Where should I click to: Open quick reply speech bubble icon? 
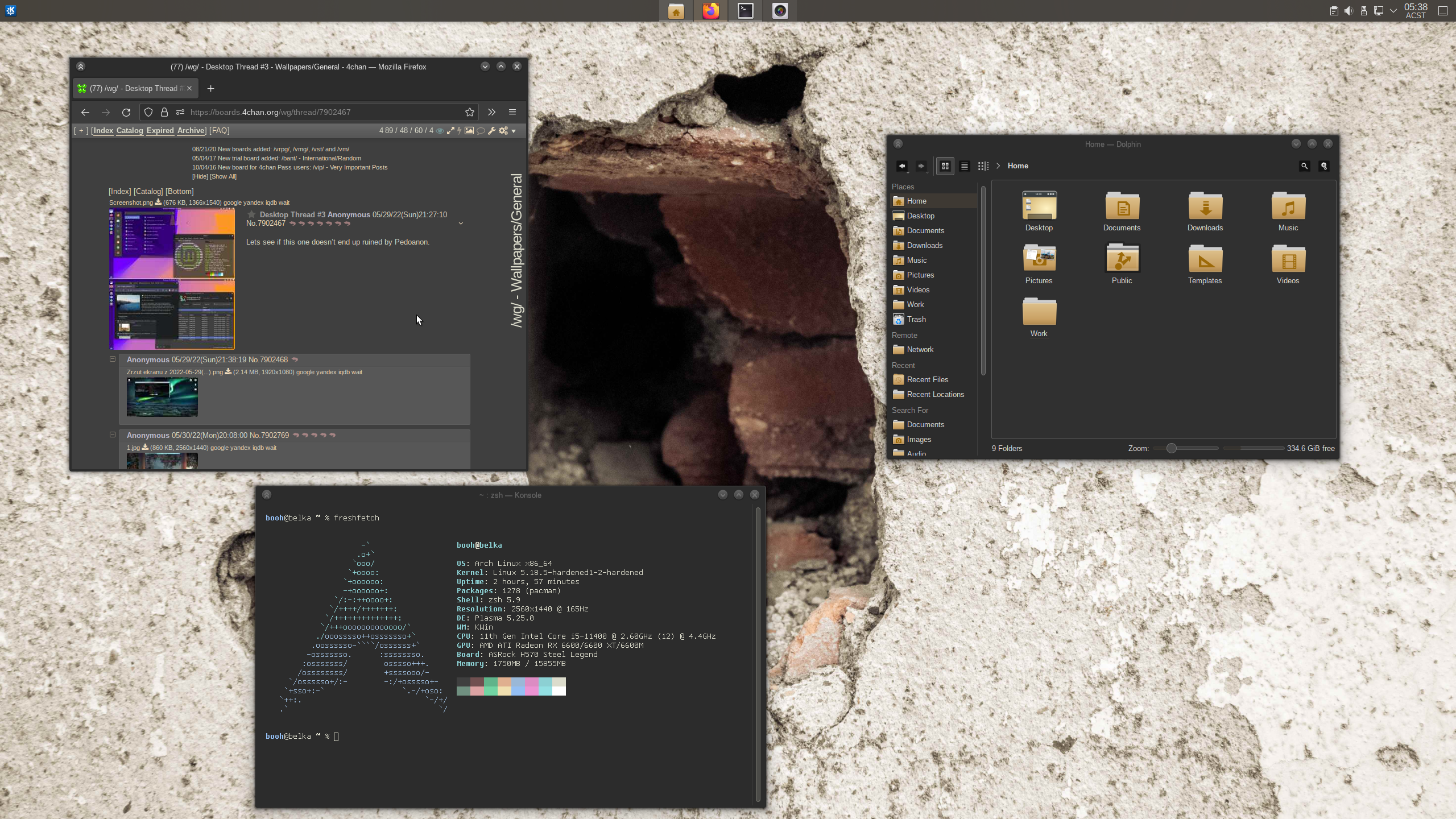(x=481, y=131)
